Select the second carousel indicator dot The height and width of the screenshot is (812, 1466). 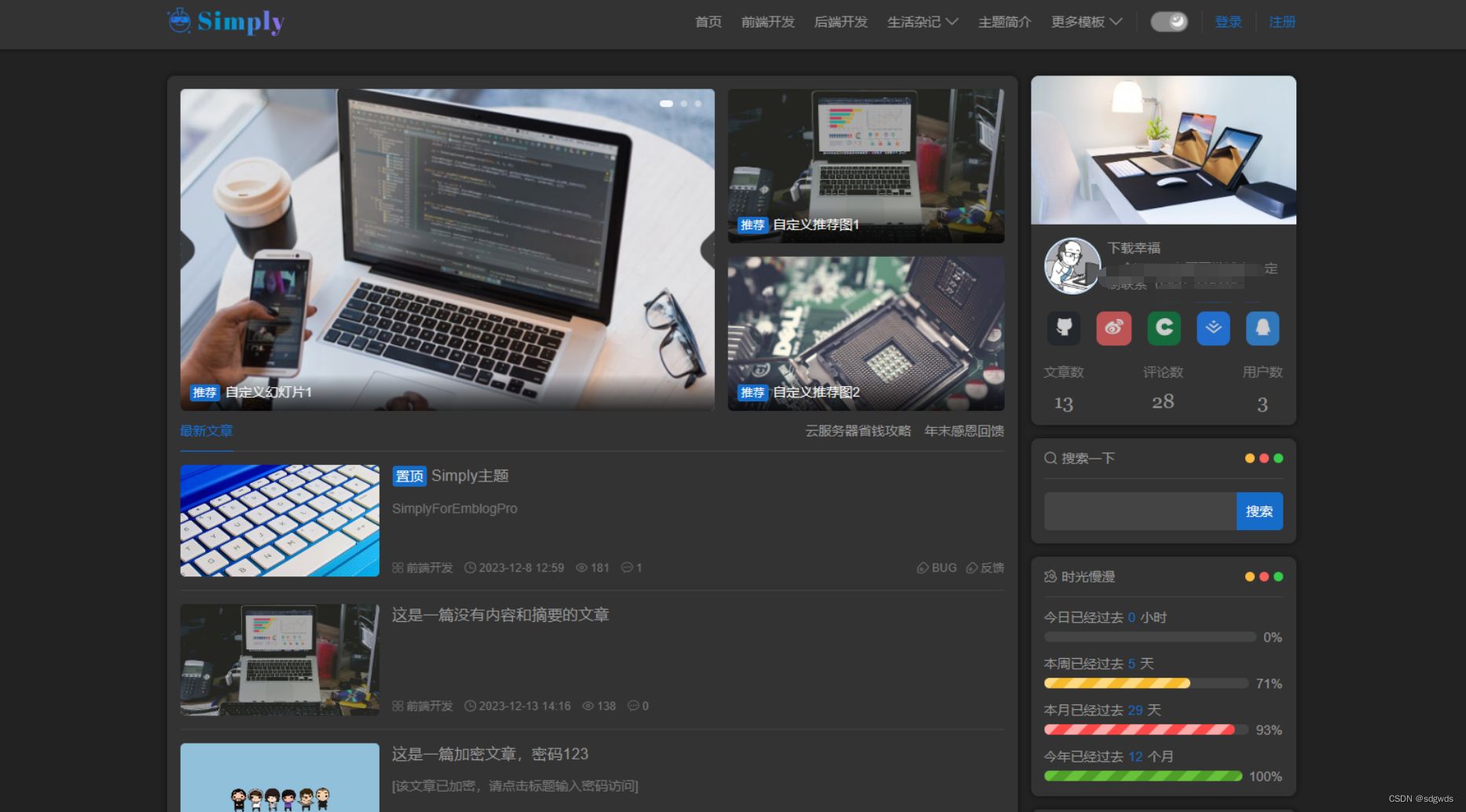pyautogui.click(x=684, y=103)
